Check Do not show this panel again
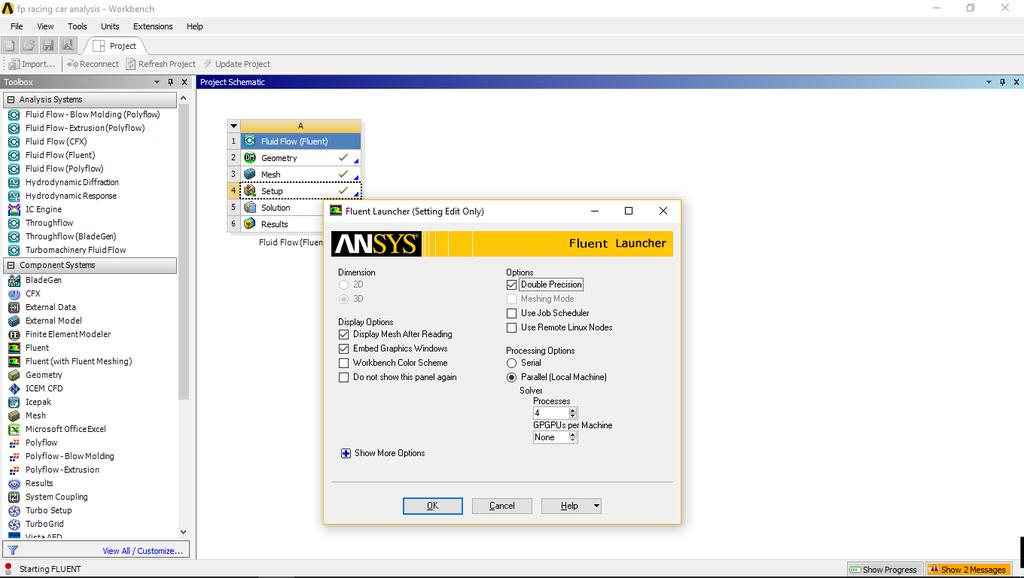 344,377
